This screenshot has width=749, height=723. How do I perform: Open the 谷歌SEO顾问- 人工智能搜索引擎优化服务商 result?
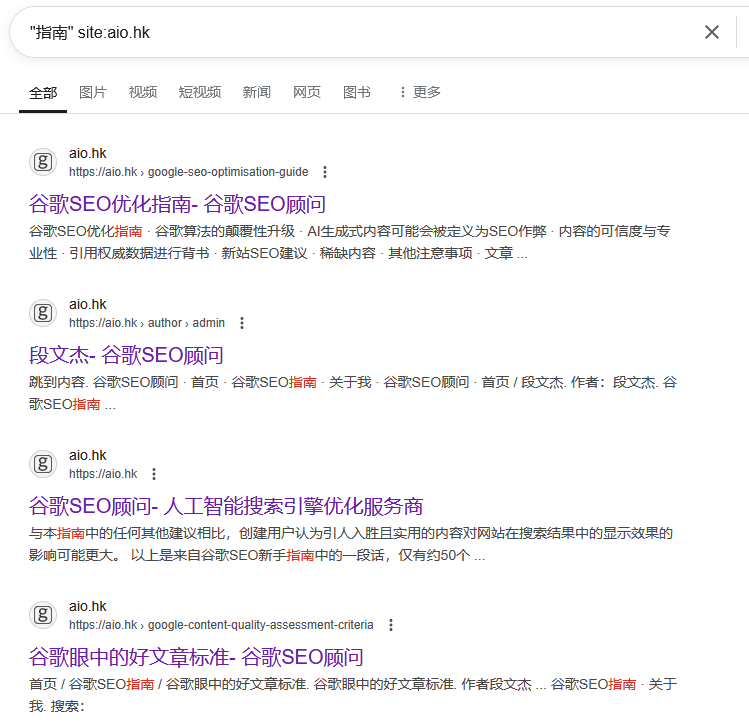(226, 506)
